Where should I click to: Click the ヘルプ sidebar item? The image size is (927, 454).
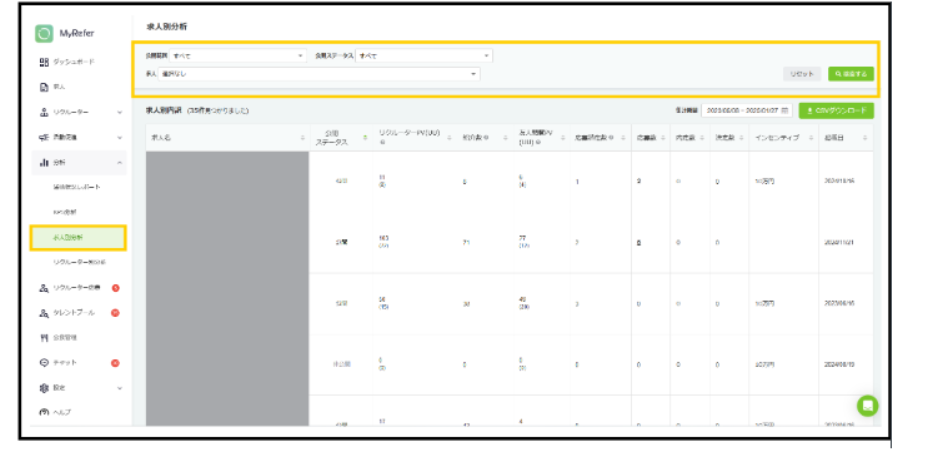tap(68, 412)
